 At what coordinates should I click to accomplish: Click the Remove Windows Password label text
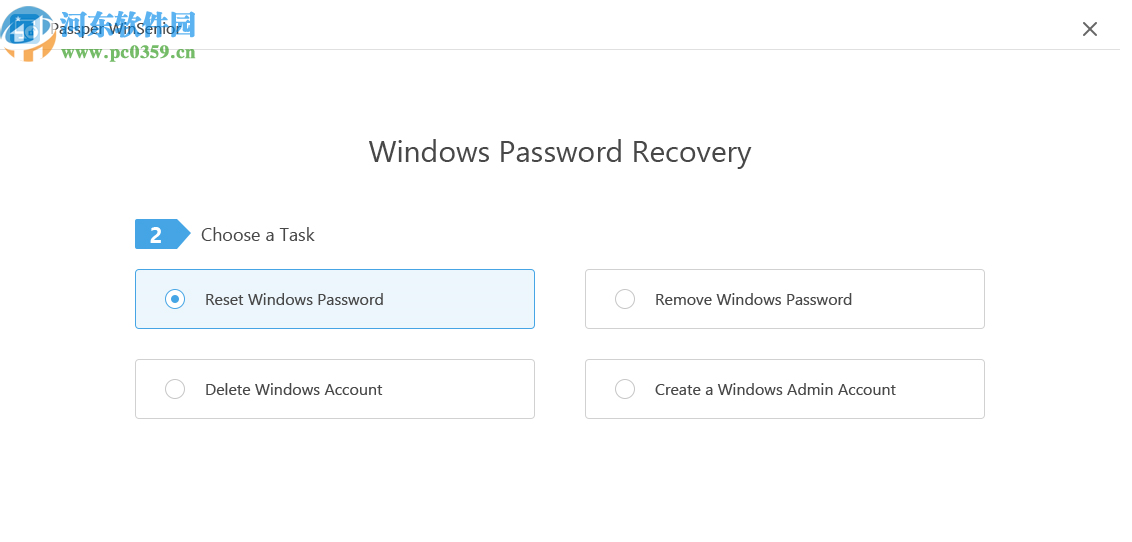pyautogui.click(x=753, y=299)
